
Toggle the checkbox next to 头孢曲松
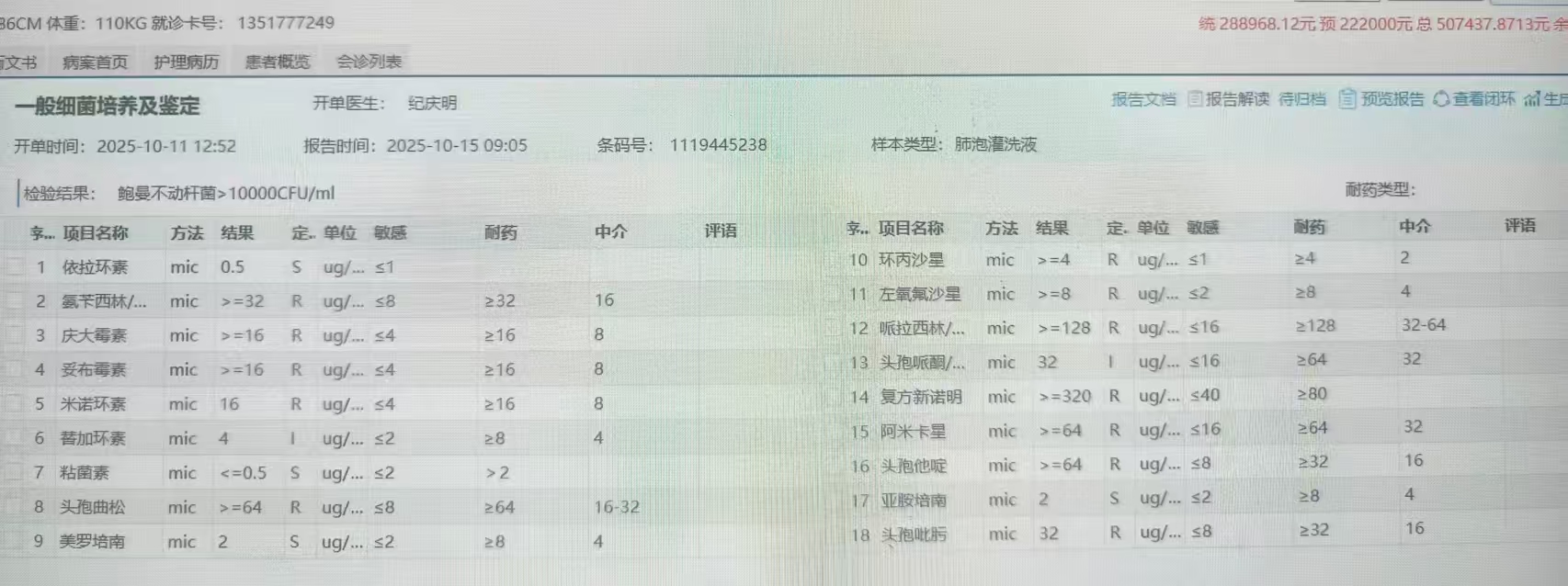[15, 507]
